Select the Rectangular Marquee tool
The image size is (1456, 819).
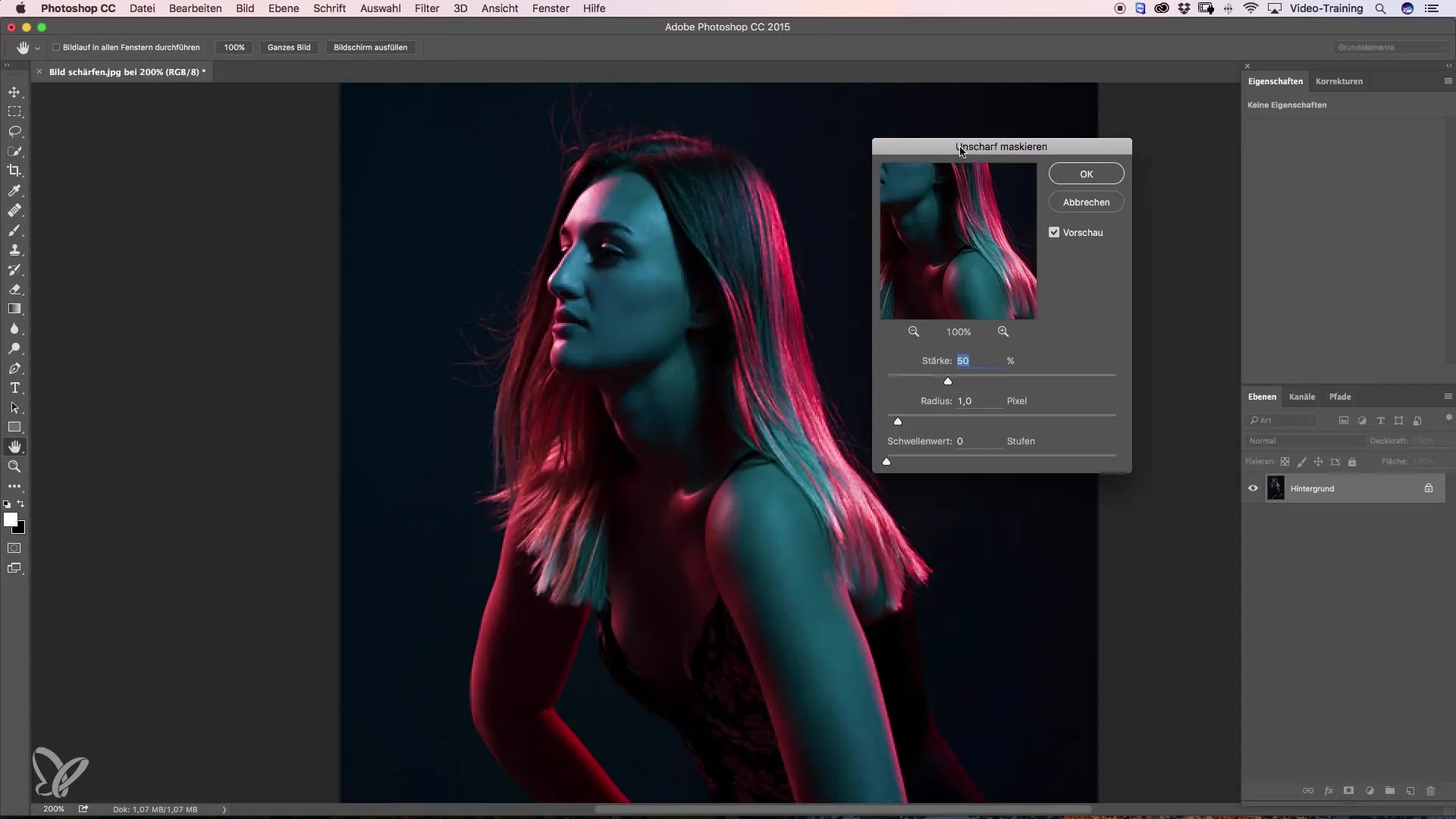tap(14, 111)
